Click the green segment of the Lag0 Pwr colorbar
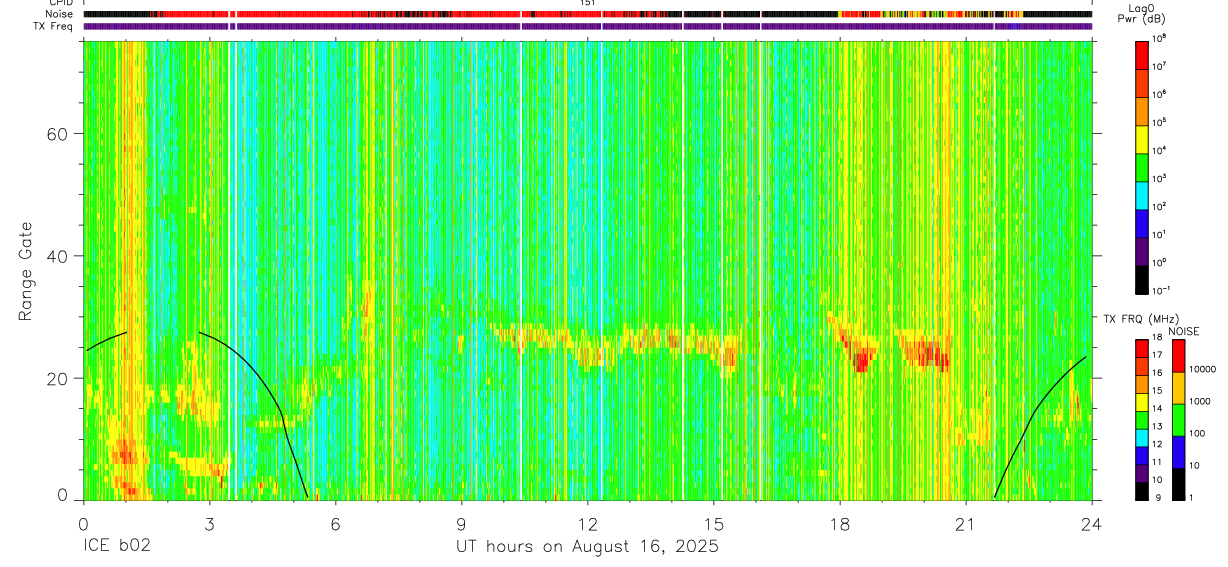 tap(1143, 166)
